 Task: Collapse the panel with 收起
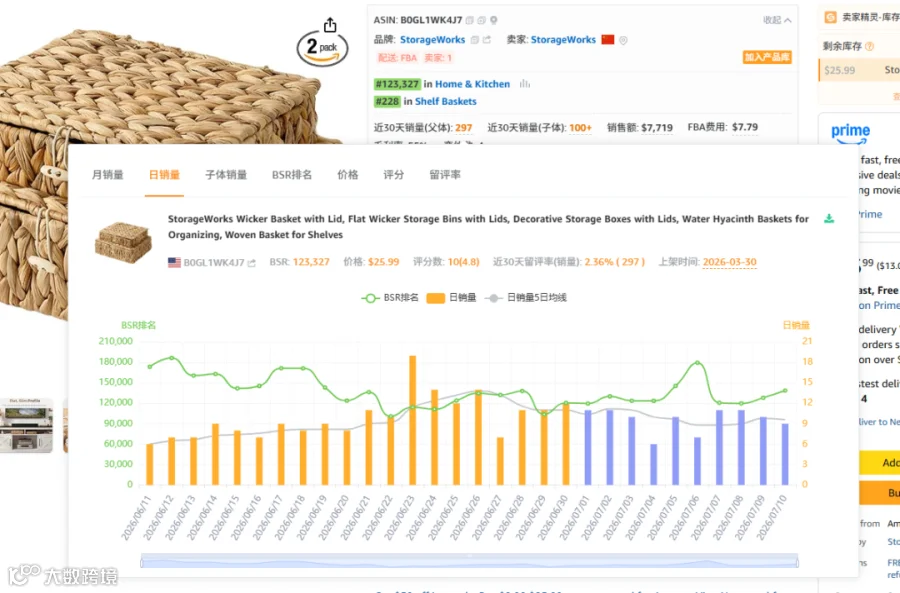[x=777, y=20]
